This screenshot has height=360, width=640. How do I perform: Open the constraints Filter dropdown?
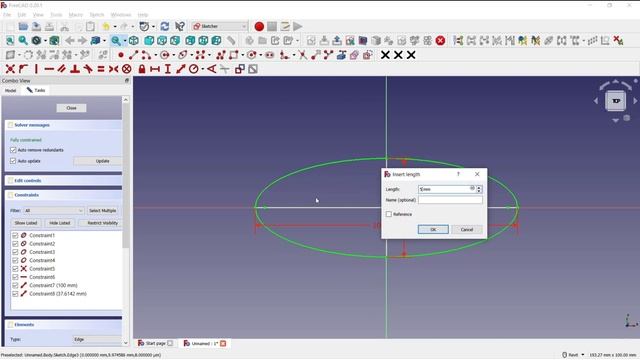coord(53,211)
